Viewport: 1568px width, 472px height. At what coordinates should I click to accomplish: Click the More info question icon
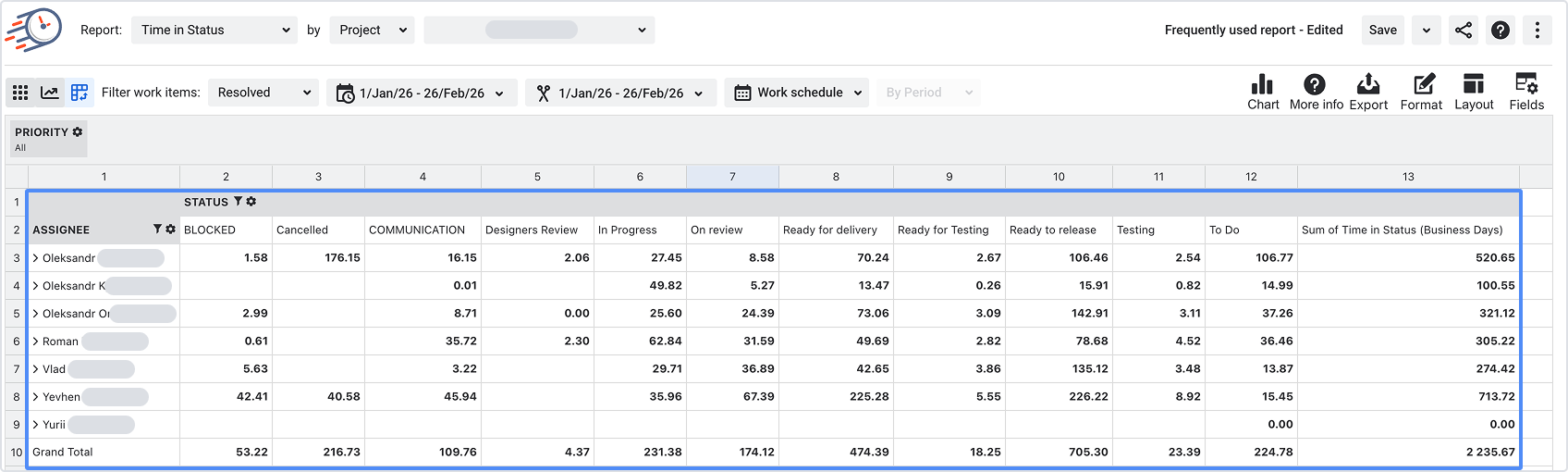coord(1315,84)
